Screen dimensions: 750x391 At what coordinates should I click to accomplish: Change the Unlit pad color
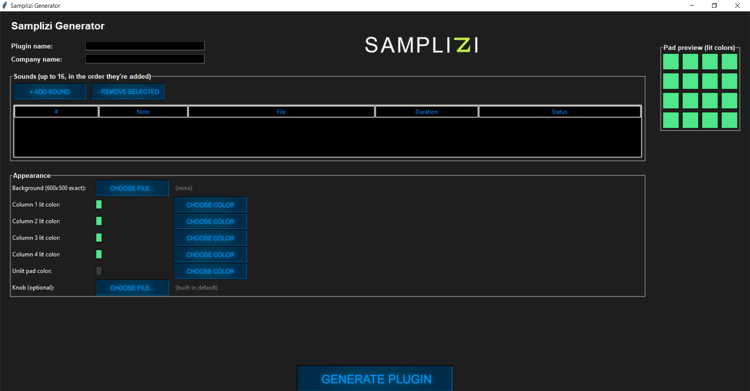(210, 271)
